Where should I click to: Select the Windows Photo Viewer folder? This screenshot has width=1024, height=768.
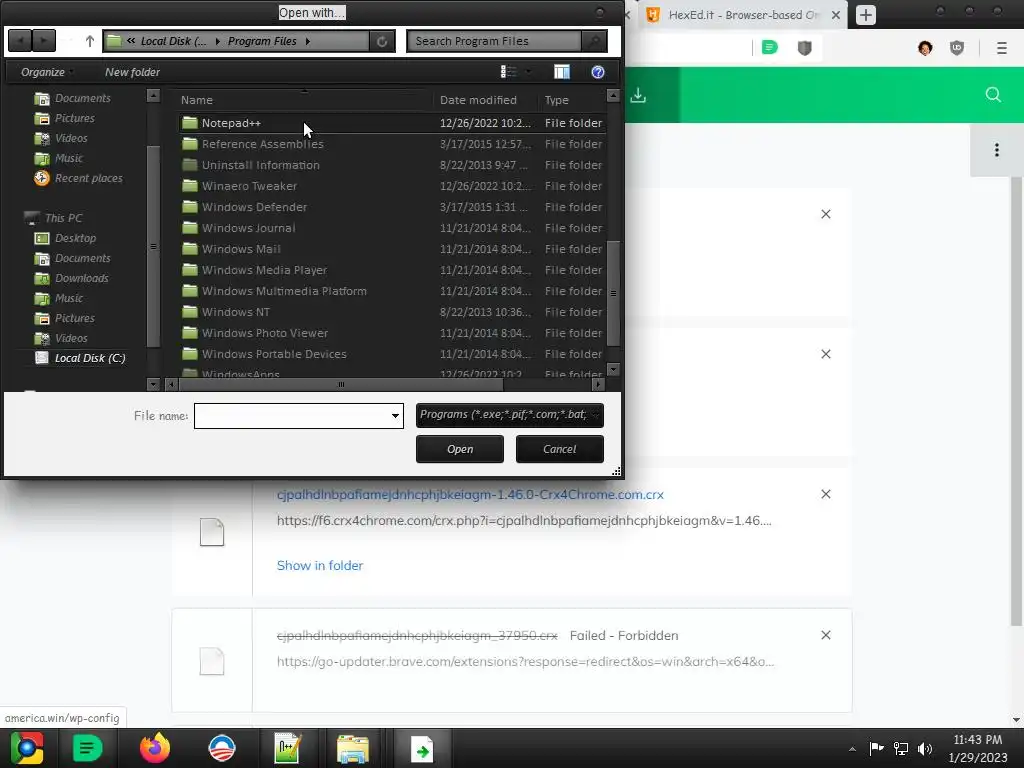click(392, 332)
